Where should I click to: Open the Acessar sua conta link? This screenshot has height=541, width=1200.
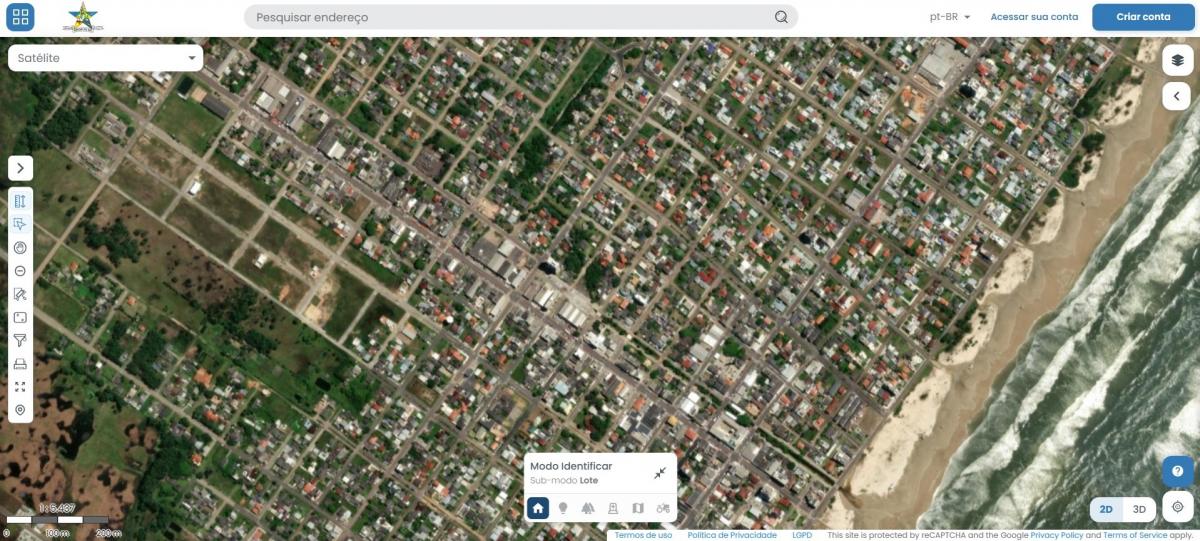click(1034, 17)
